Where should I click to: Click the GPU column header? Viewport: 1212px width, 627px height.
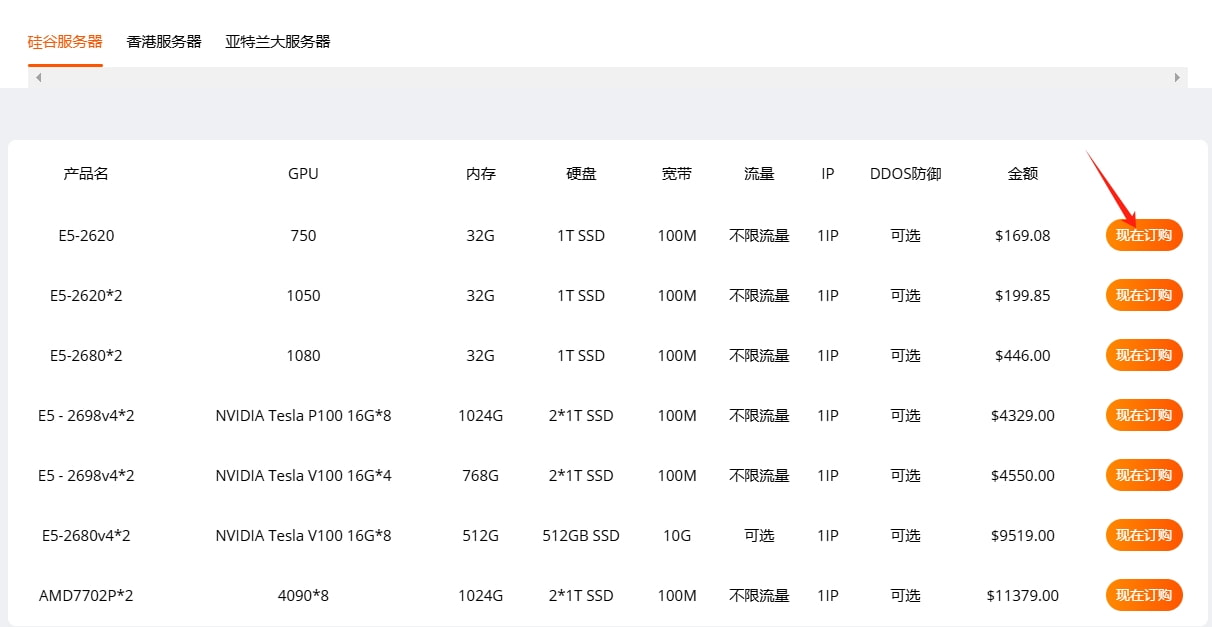click(x=303, y=174)
